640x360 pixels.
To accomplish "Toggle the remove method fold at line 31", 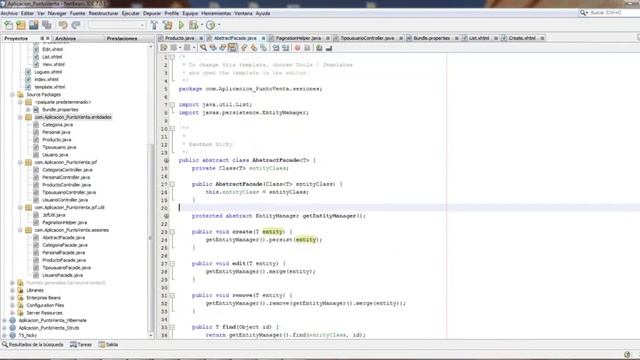I will [172, 296].
